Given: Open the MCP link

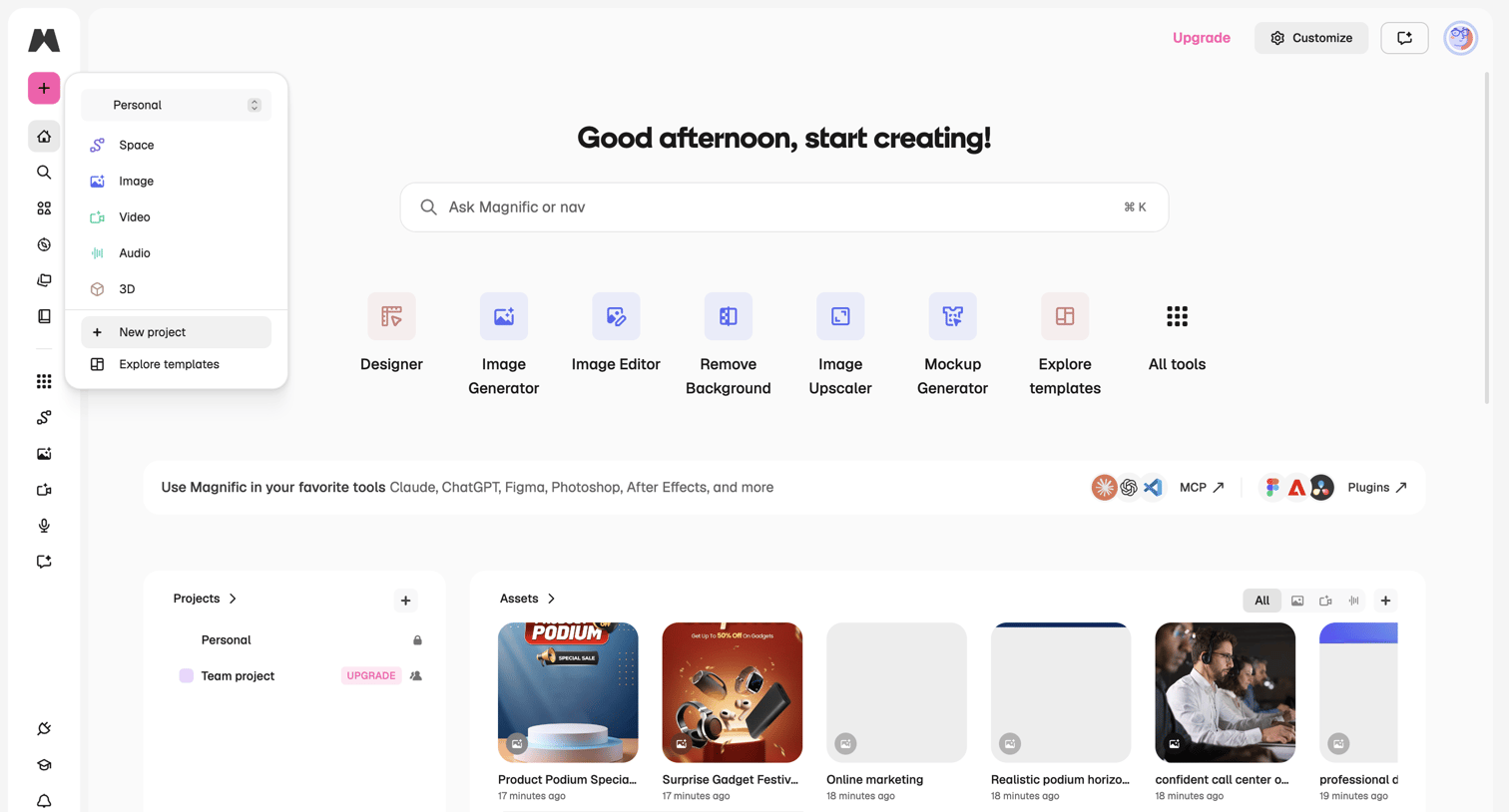Looking at the screenshot, I should click(1202, 488).
